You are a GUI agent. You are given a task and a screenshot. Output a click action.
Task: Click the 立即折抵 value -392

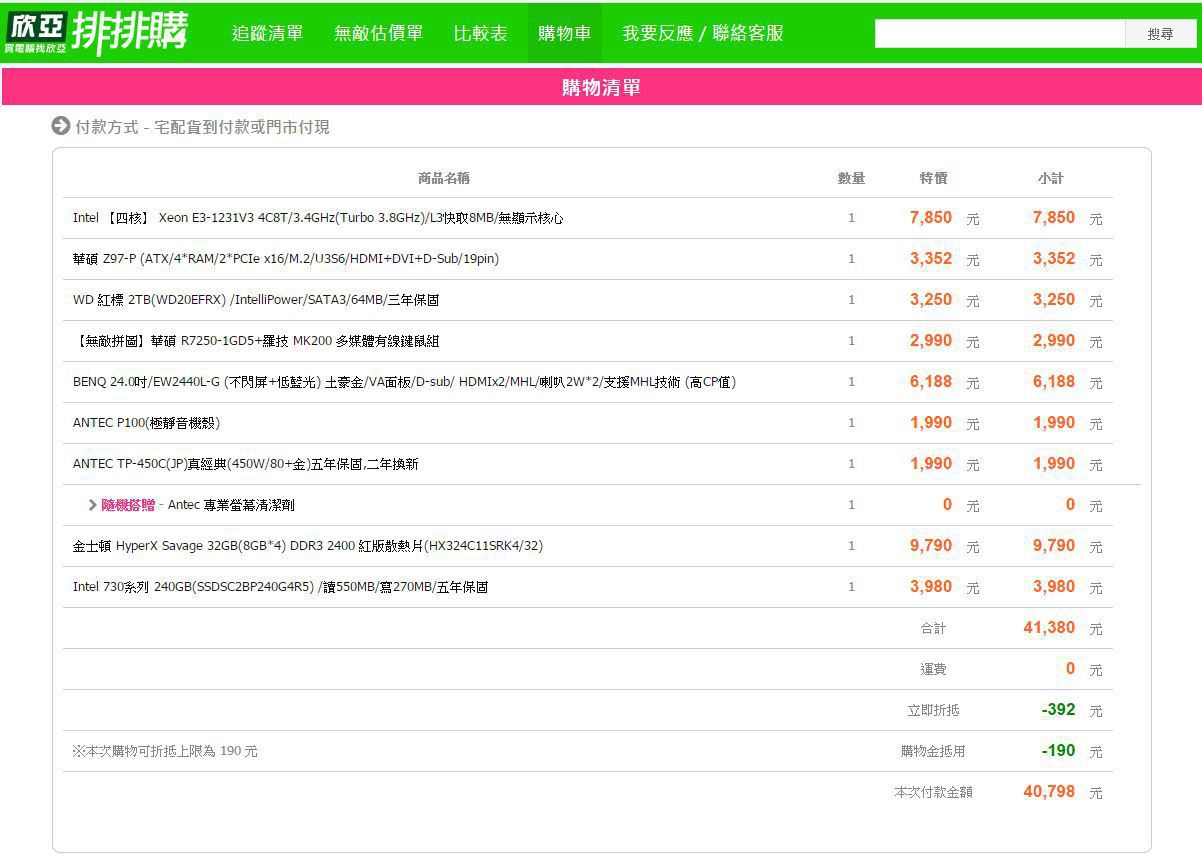pos(1058,709)
